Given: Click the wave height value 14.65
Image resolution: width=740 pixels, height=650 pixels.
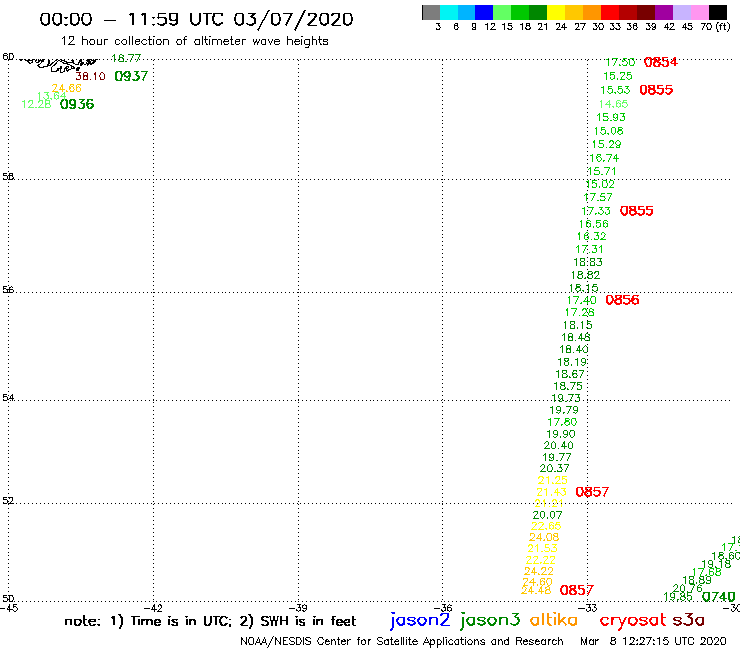Looking at the screenshot, I should [x=614, y=104].
